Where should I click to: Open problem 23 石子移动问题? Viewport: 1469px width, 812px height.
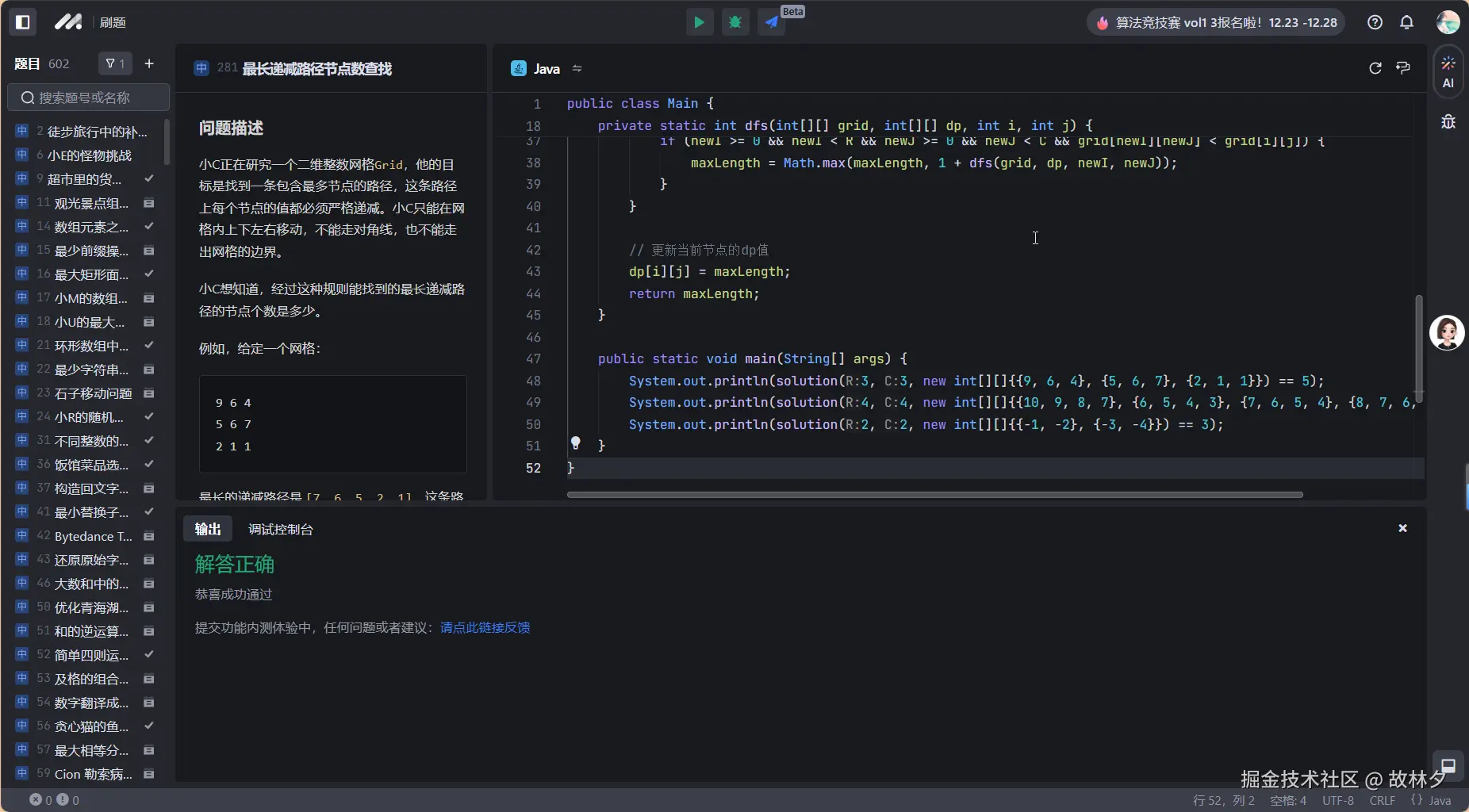[x=93, y=393]
